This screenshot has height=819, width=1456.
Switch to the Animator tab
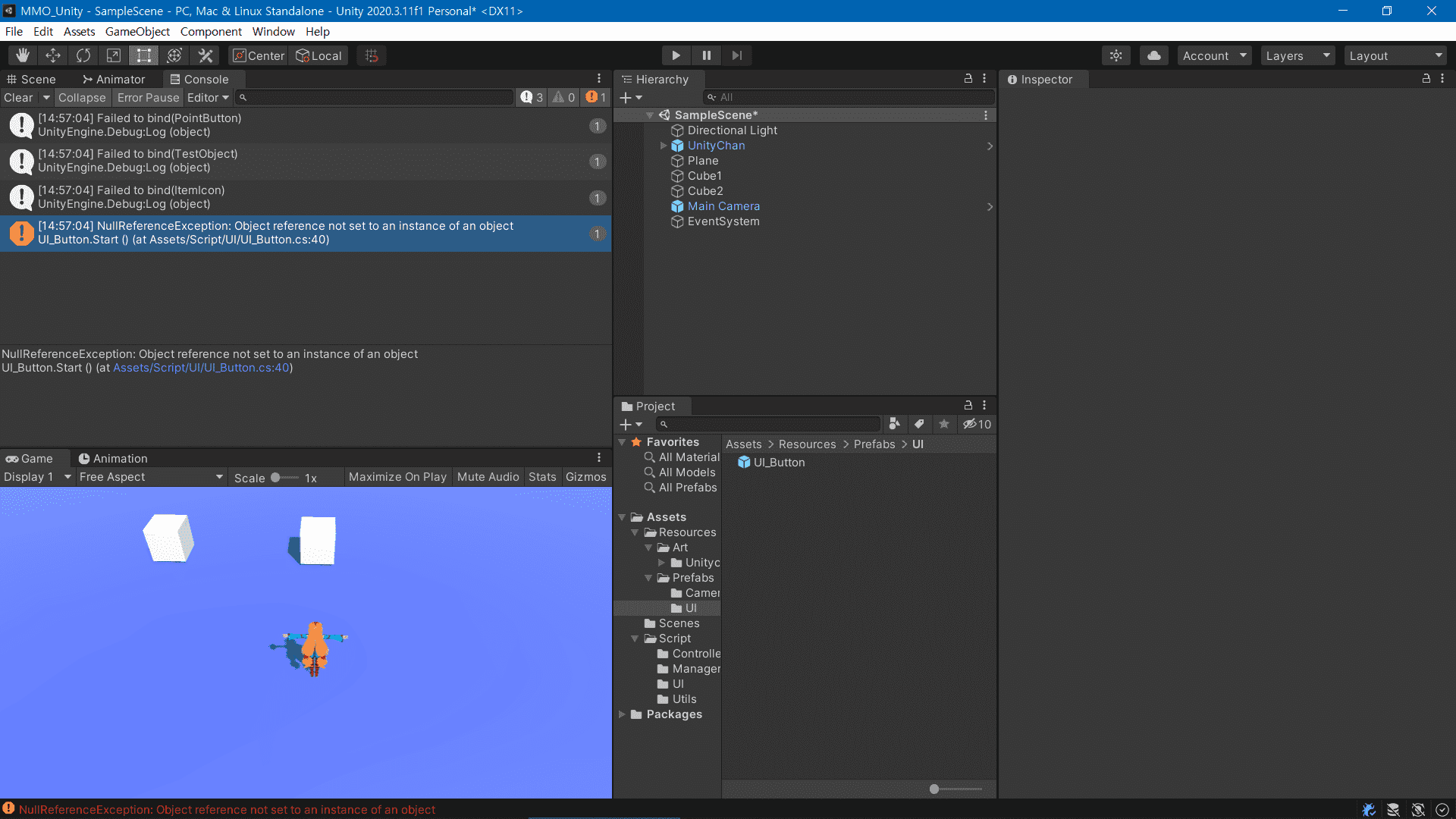tap(114, 79)
